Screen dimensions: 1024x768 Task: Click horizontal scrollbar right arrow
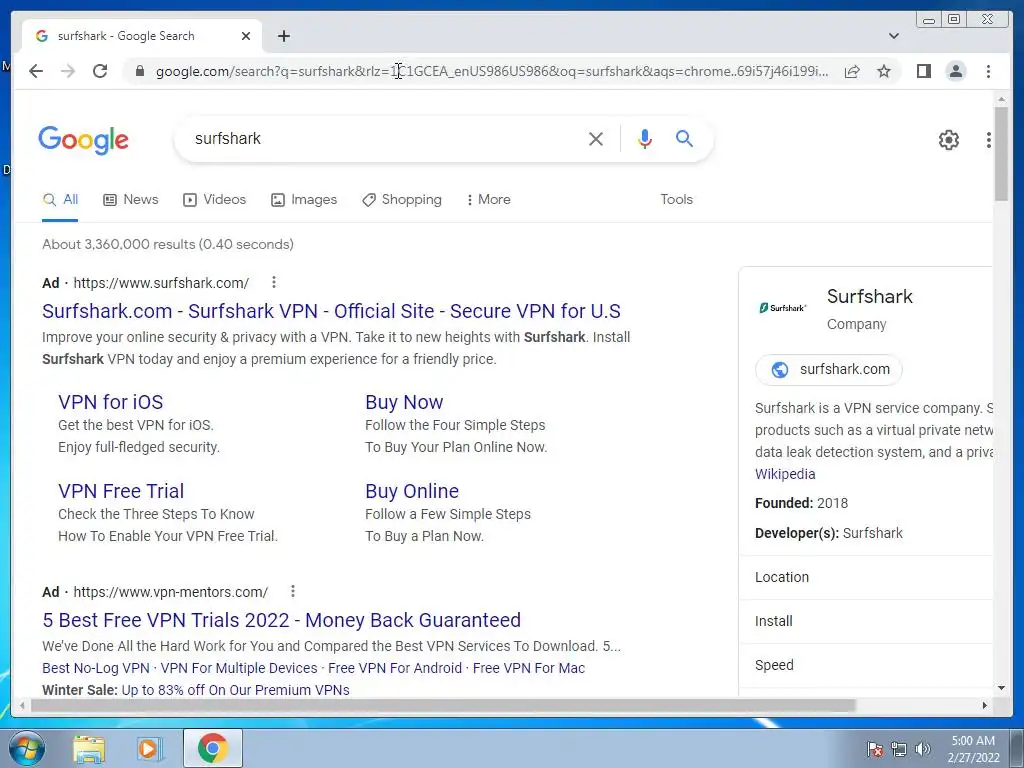(985, 705)
